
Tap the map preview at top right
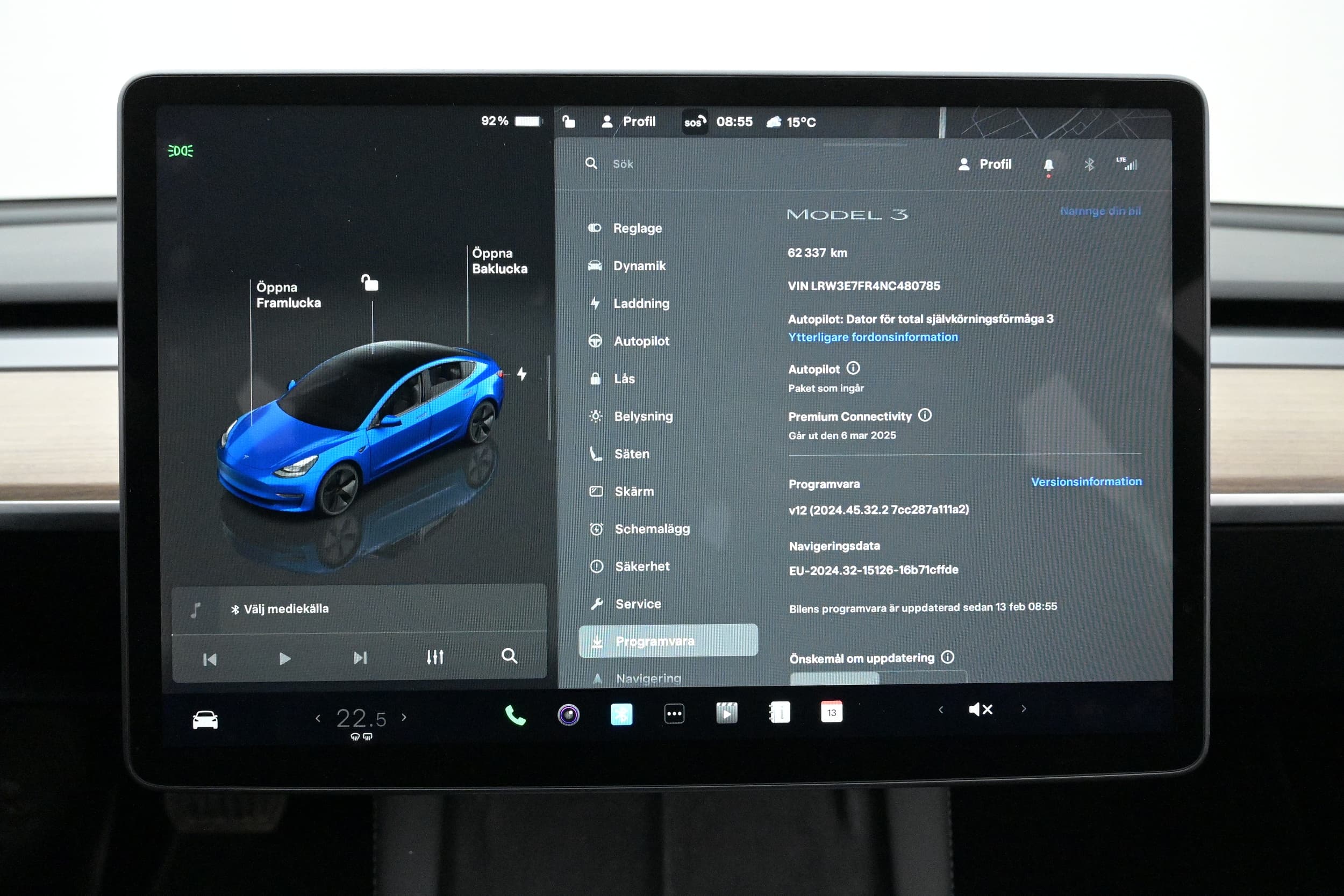coord(1057,123)
